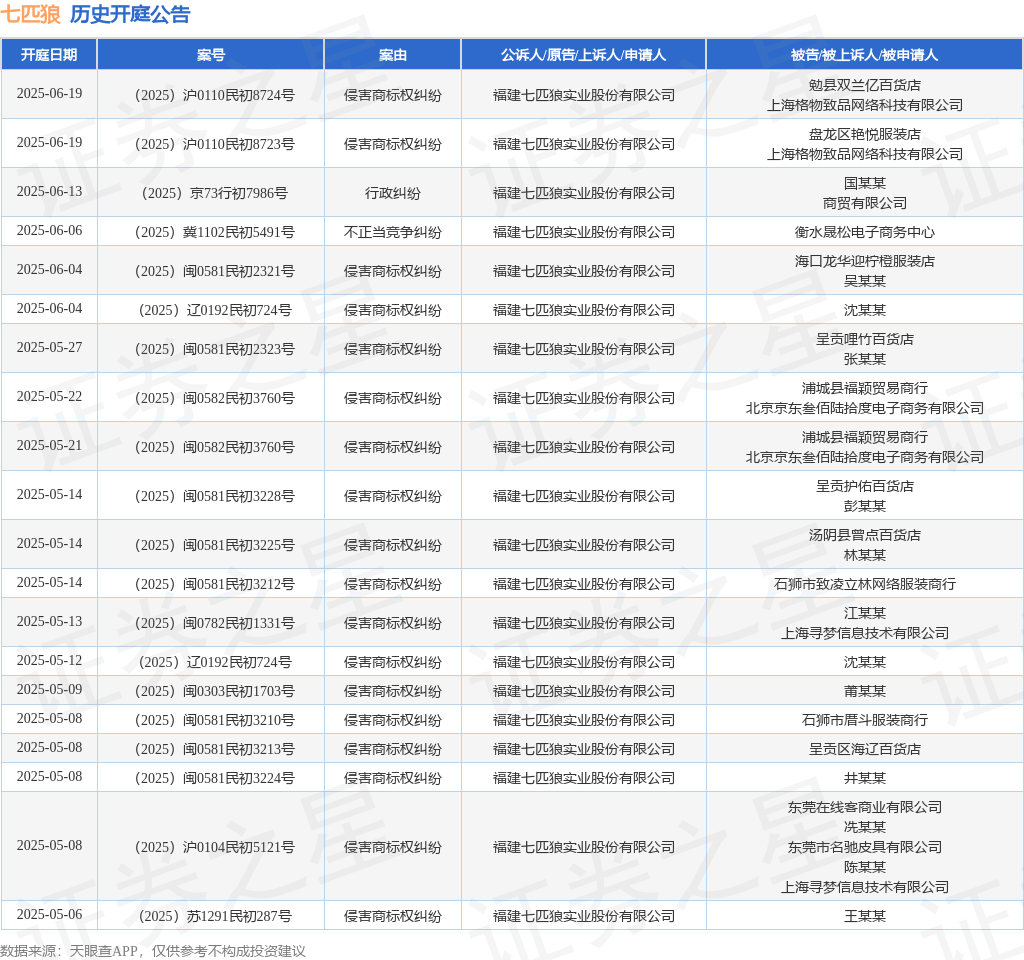
Task: Click defendant 呈贡护佑百货店
Action: pyautogui.click(x=865, y=487)
